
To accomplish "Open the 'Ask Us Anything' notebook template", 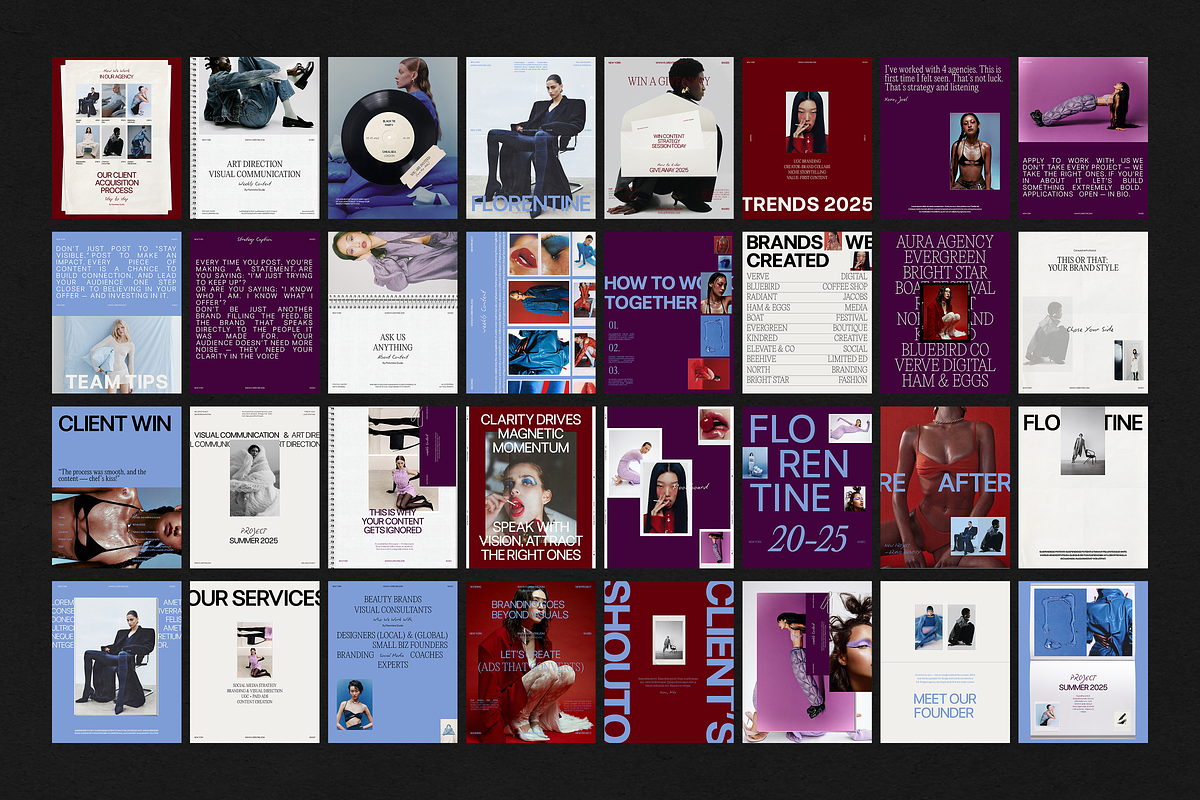I will tap(393, 313).
